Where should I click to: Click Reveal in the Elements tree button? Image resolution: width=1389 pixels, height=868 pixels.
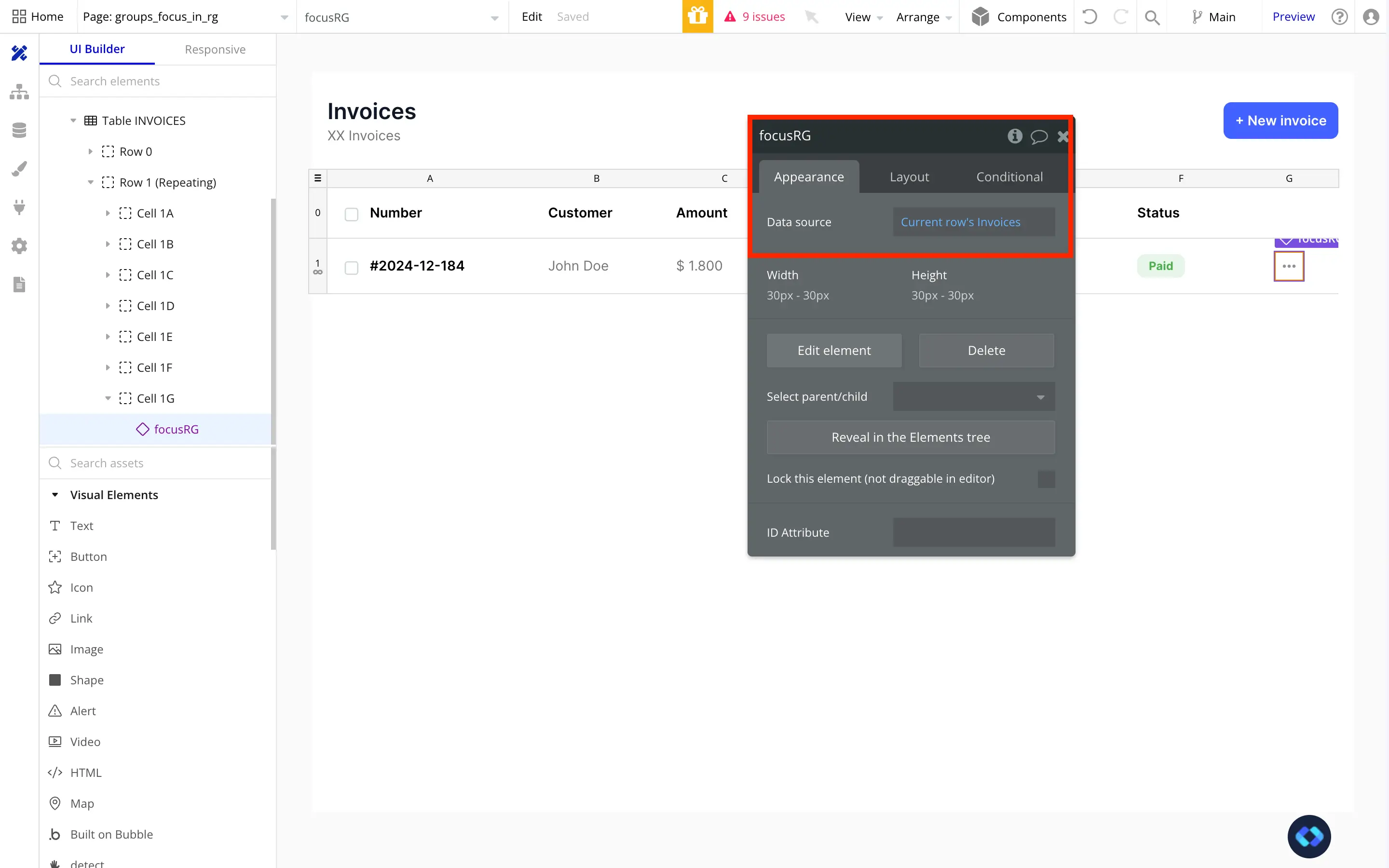pyautogui.click(x=910, y=437)
